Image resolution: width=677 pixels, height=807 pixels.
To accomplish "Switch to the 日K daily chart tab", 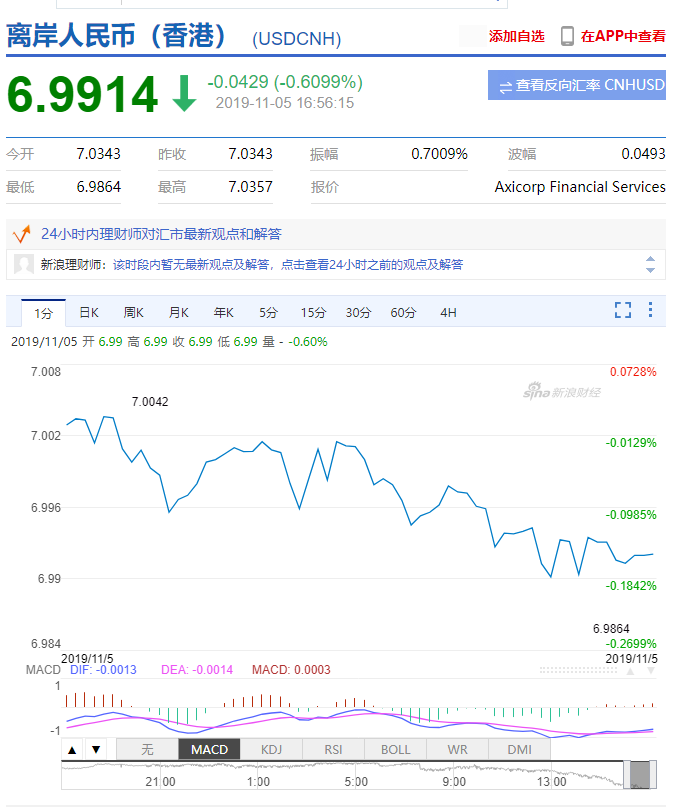I will click(89, 312).
